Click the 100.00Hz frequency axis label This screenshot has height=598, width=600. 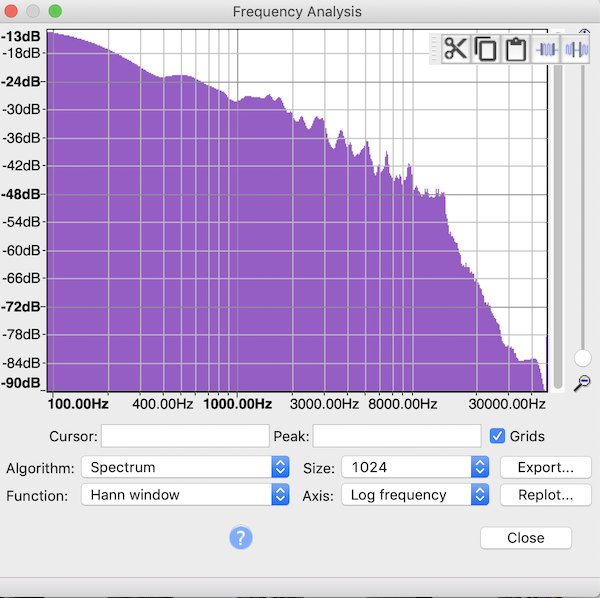point(78,404)
